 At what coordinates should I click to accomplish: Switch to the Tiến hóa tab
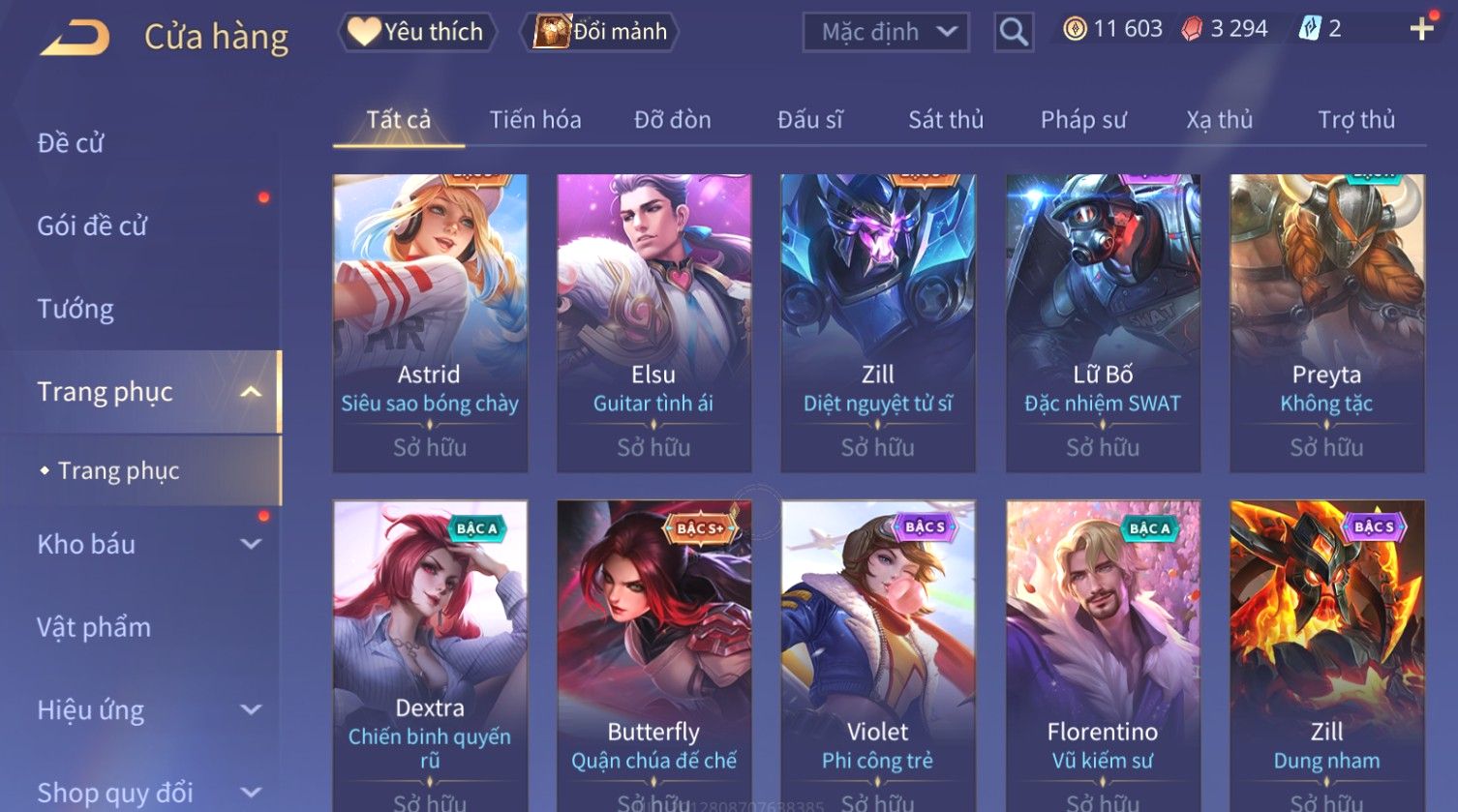[x=535, y=120]
